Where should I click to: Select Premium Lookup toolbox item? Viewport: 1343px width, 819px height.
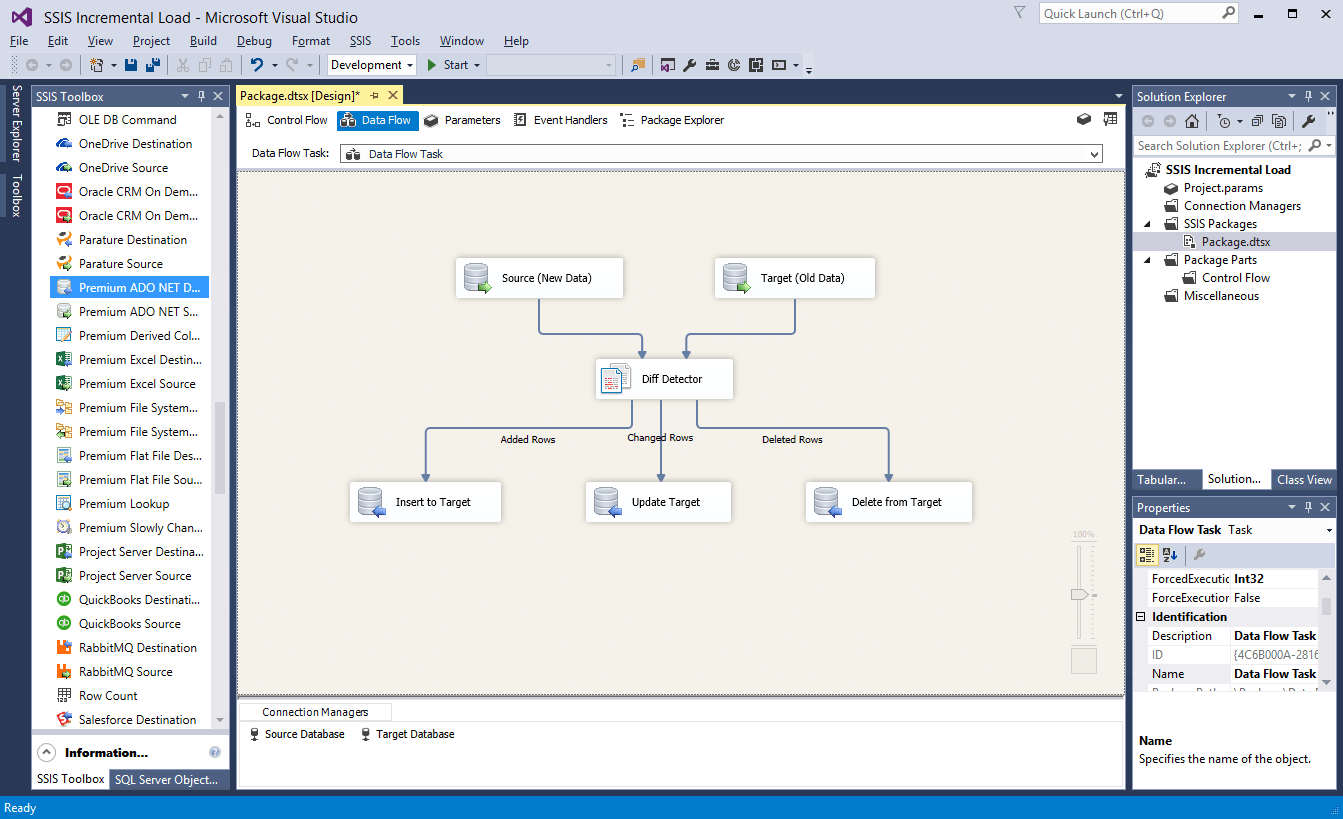point(124,504)
